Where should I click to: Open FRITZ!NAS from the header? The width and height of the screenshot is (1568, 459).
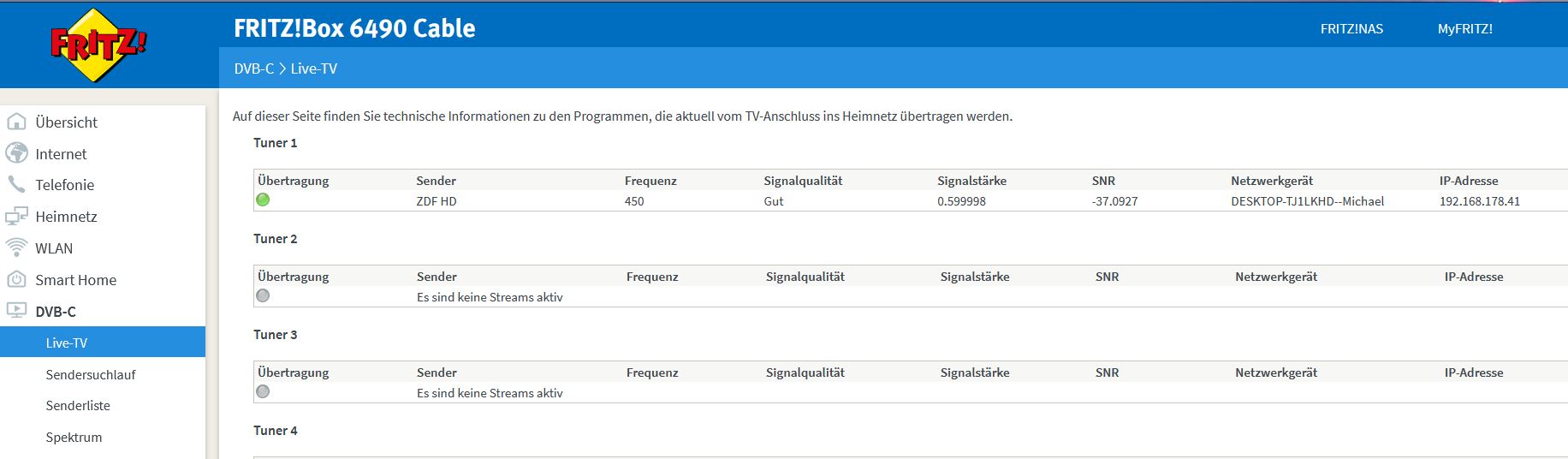[x=1351, y=29]
